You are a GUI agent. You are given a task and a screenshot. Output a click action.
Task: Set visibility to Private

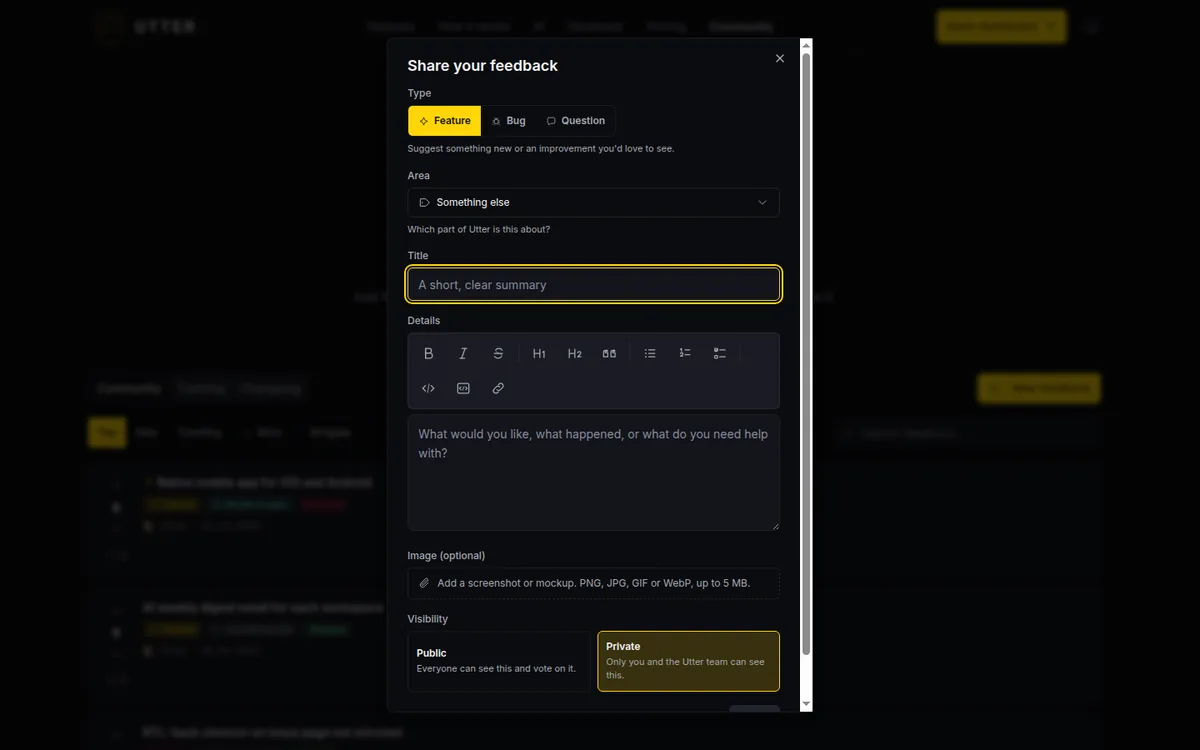(x=688, y=661)
